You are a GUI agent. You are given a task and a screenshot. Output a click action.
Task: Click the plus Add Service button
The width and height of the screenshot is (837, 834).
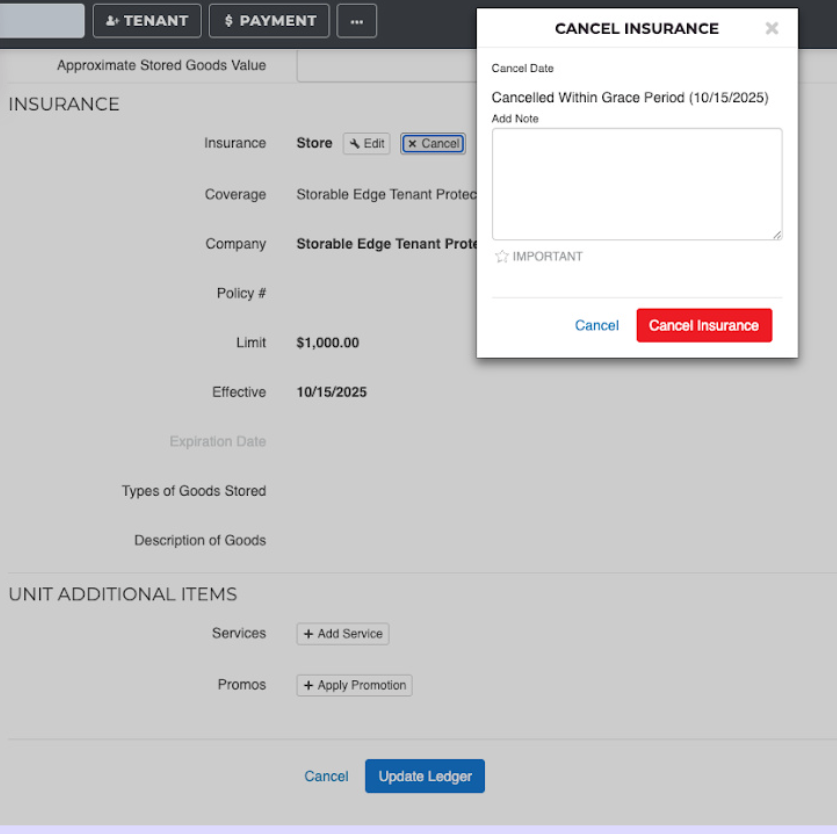[x=342, y=634]
